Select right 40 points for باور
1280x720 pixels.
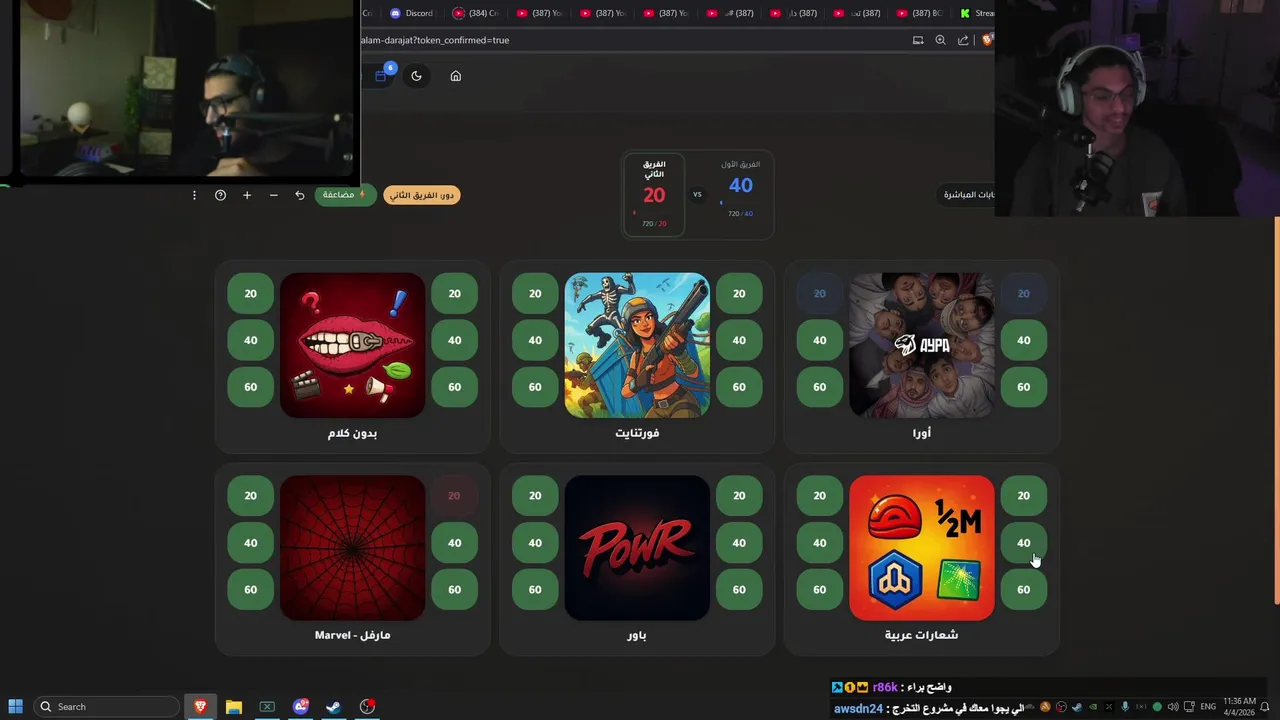(x=739, y=543)
